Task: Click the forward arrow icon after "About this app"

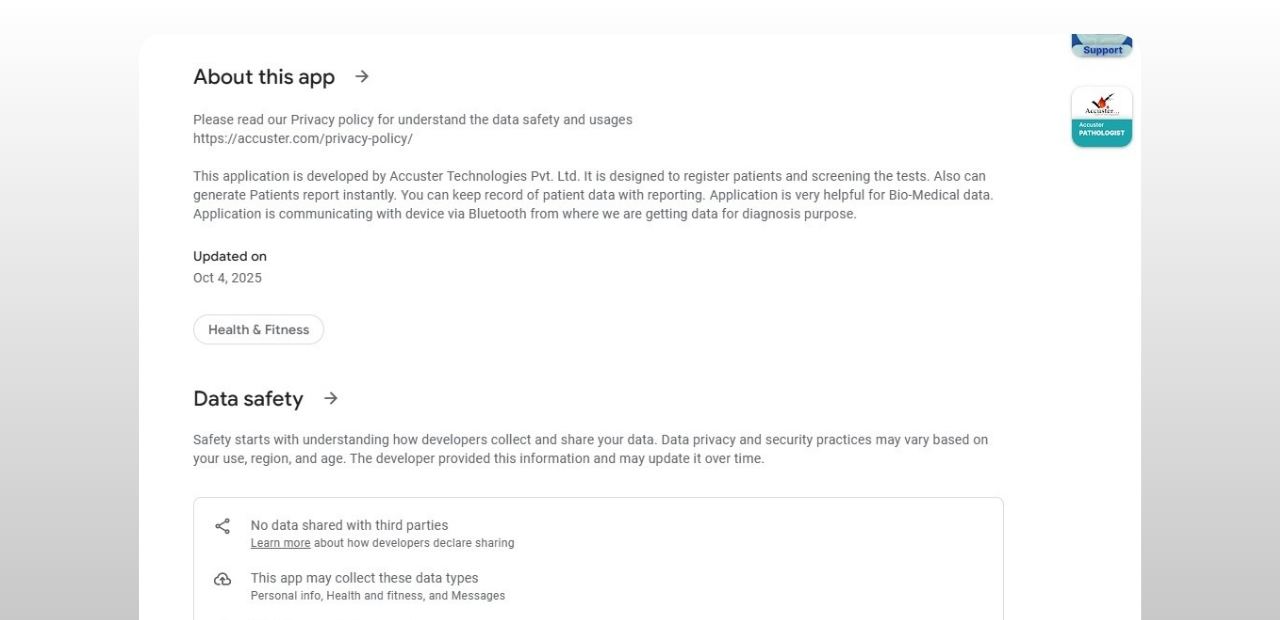Action: click(361, 76)
